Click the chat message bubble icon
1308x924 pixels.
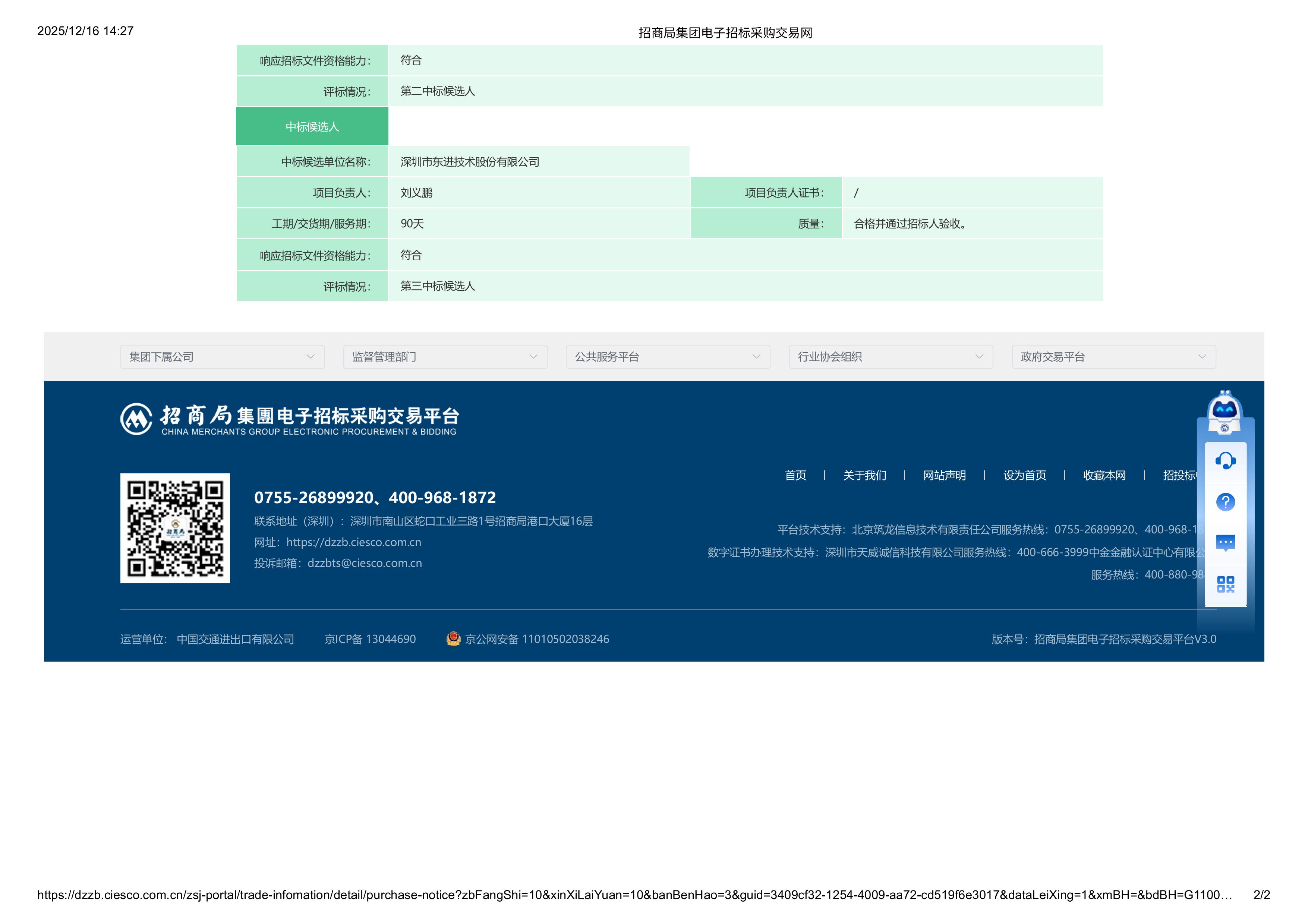tap(1225, 542)
